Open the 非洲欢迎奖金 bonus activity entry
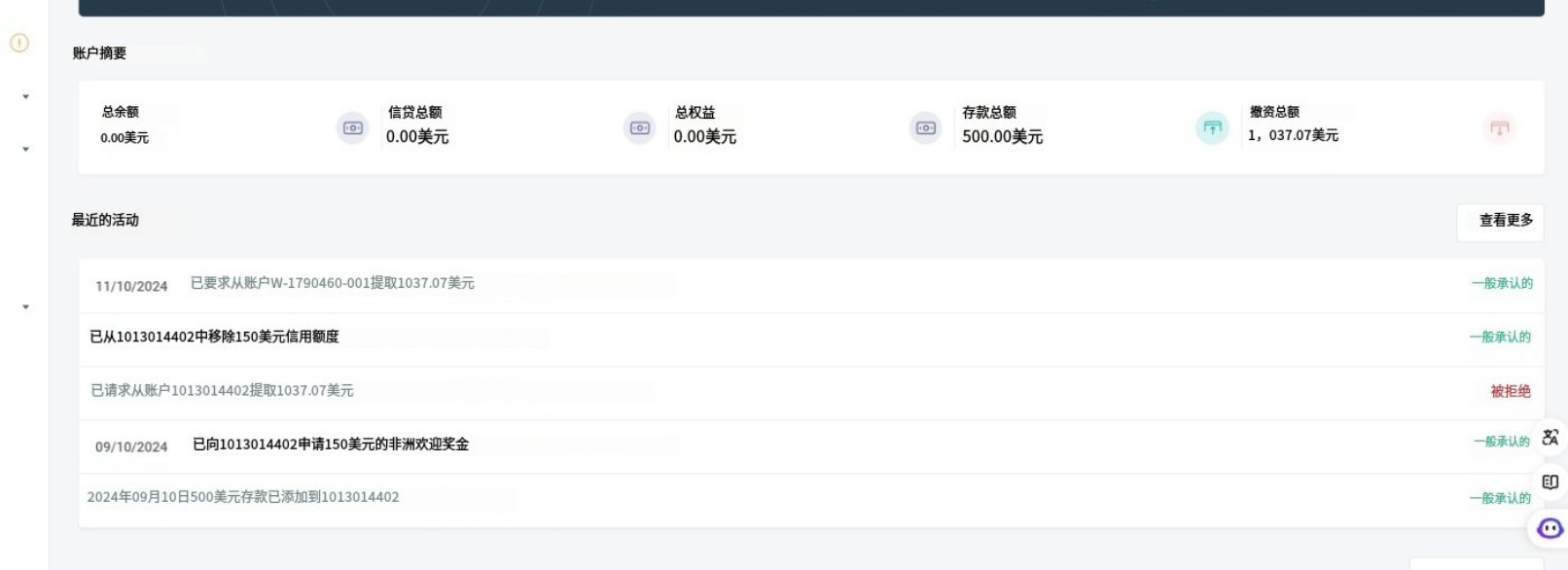 click(331, 445)
